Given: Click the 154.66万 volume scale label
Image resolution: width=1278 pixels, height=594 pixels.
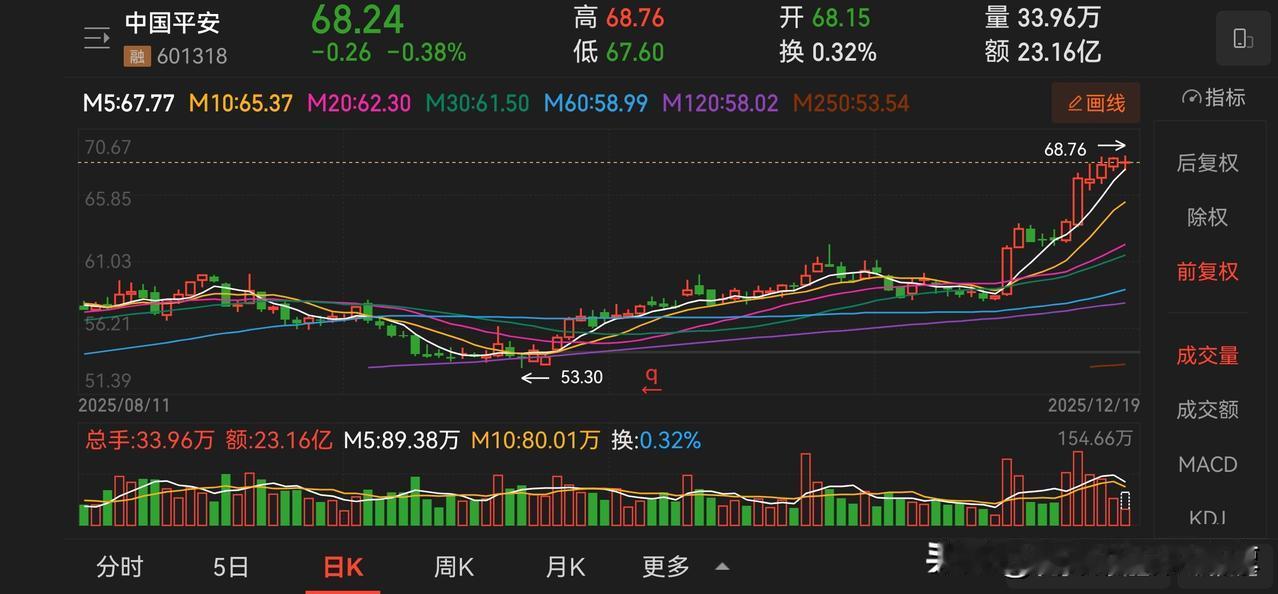Looking at the screenshot, I should click(1095, 438).
